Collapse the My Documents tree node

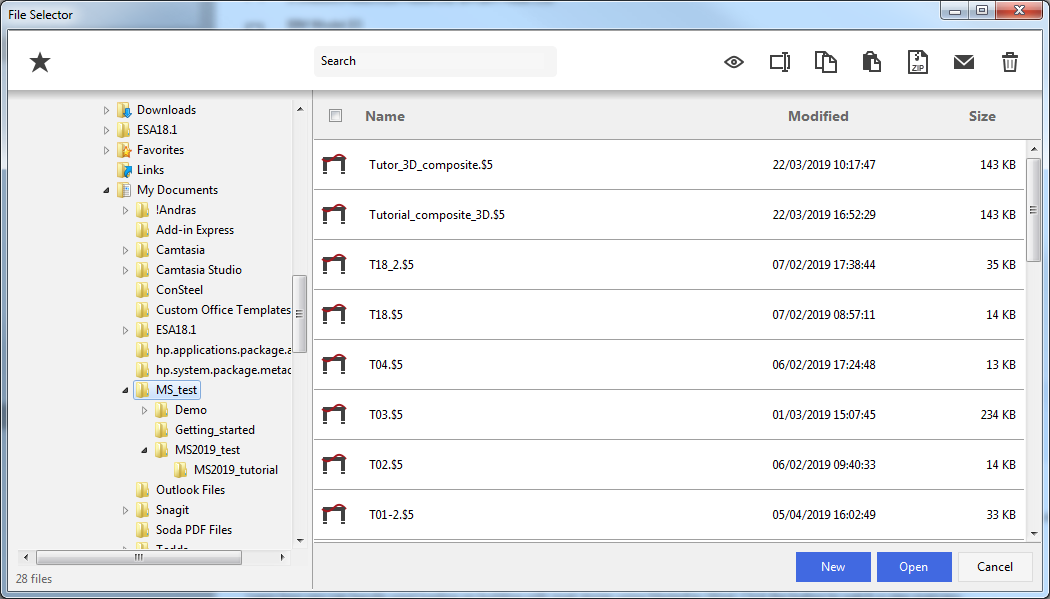(106, 190)
